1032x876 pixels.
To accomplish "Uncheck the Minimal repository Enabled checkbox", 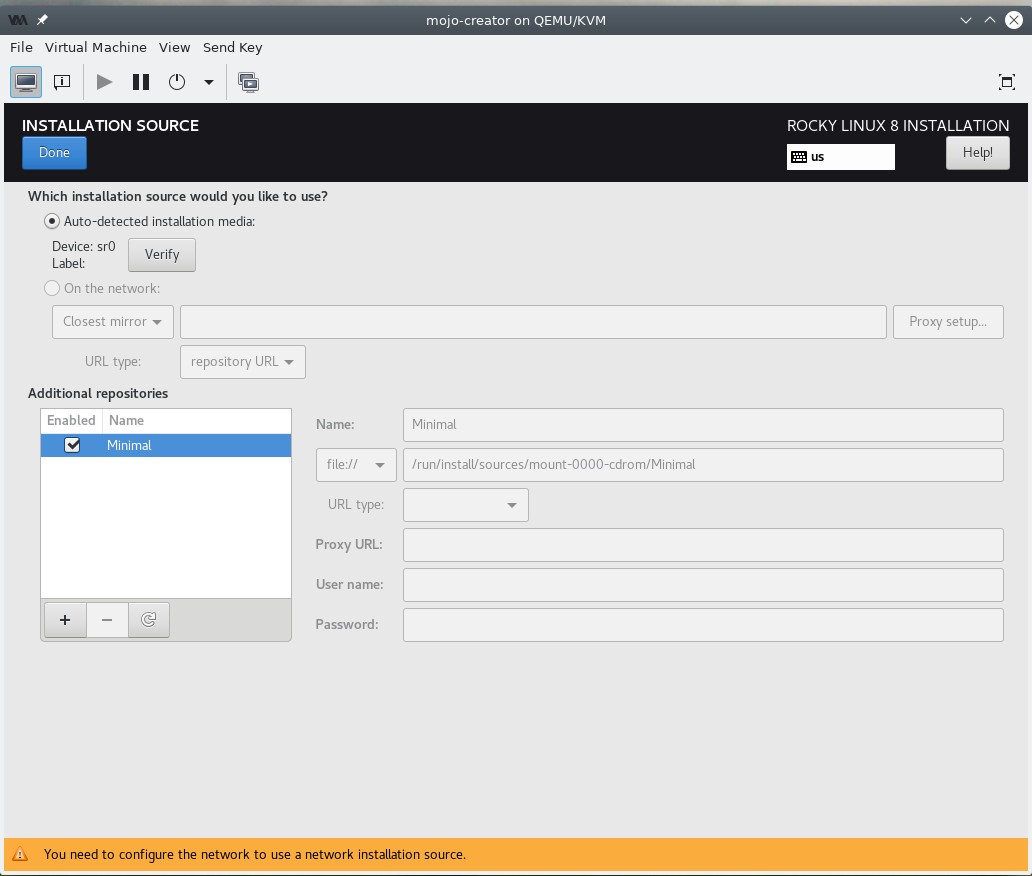I will pyautogui.click(x=72, y=445).
